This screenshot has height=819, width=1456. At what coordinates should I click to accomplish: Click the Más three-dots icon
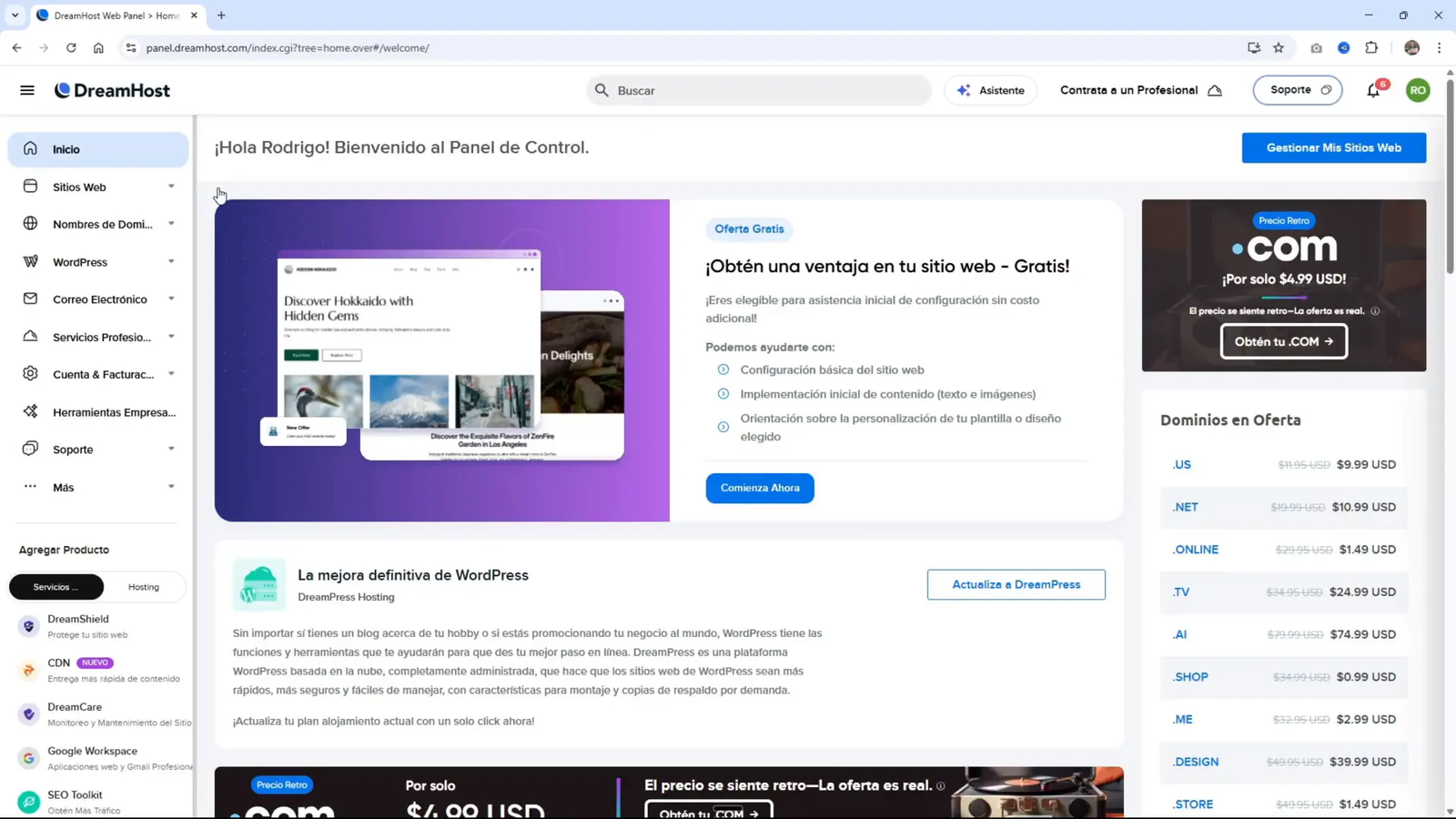(30, 487)
